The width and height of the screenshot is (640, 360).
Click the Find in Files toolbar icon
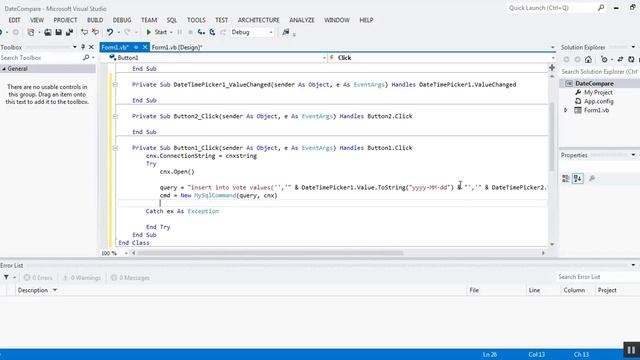[286, 32]
